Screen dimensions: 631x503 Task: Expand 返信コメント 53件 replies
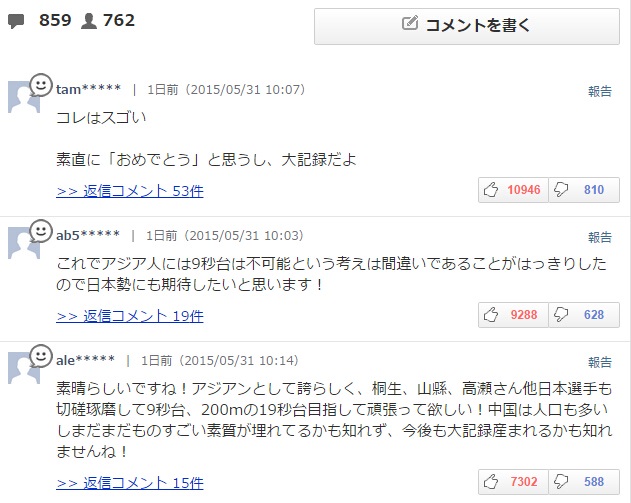point(130,191)
